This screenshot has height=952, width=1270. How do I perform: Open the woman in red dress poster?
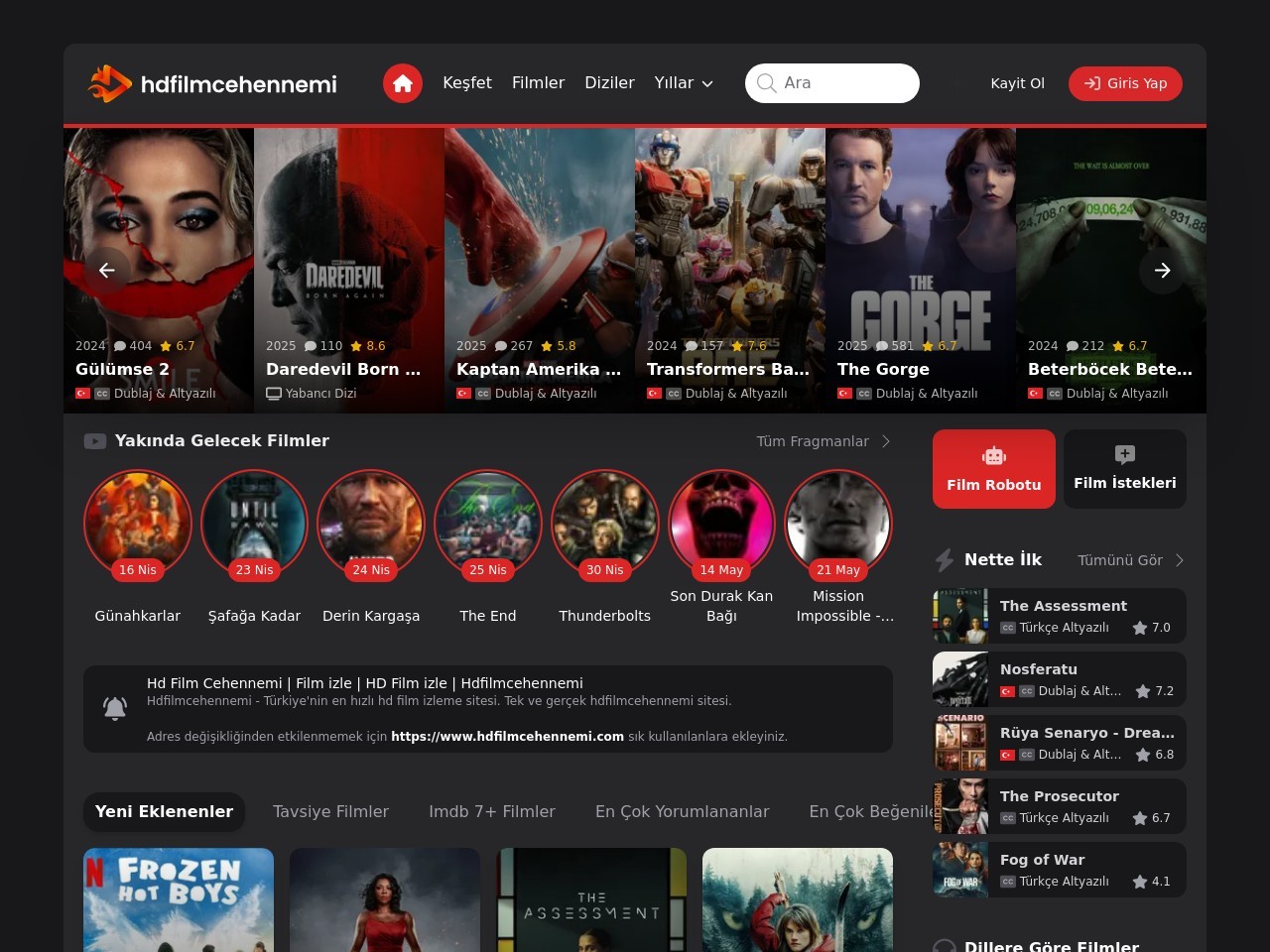385,899
